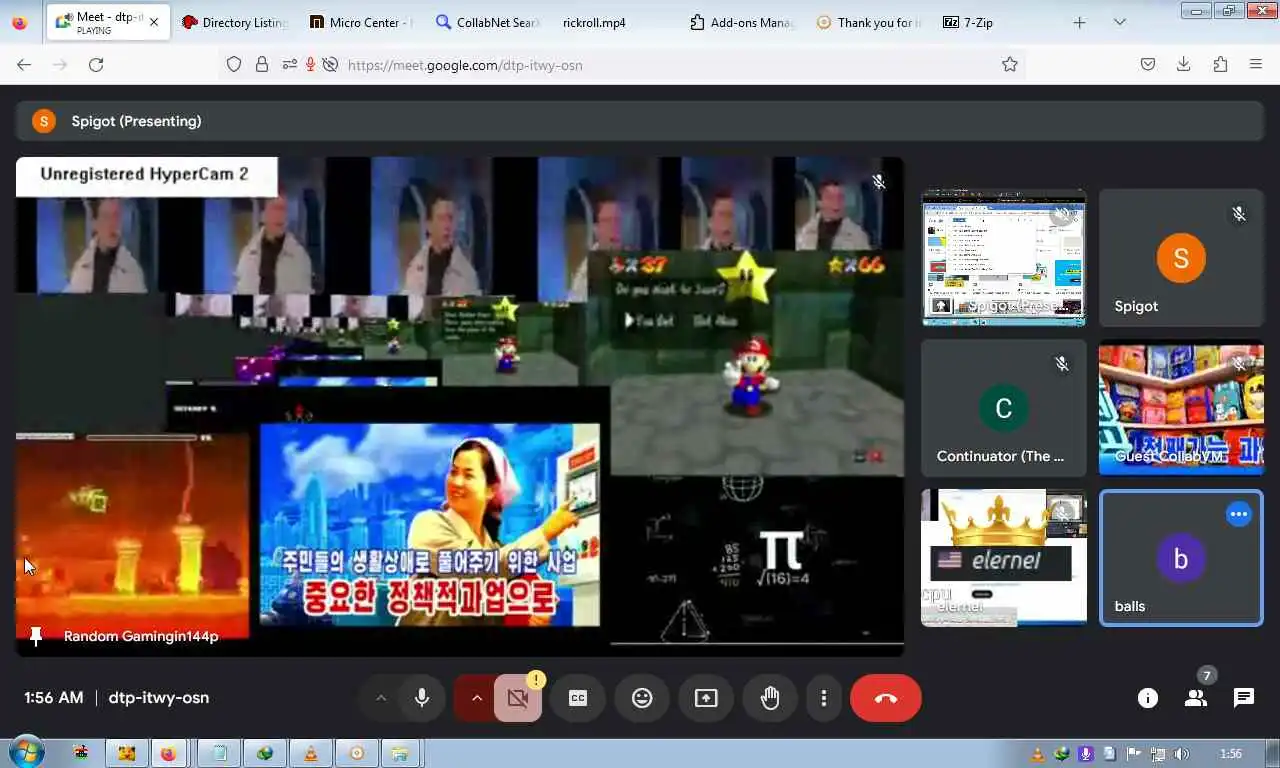
Task: Select the elernel video tile
Action: [x=1003, y=558]
